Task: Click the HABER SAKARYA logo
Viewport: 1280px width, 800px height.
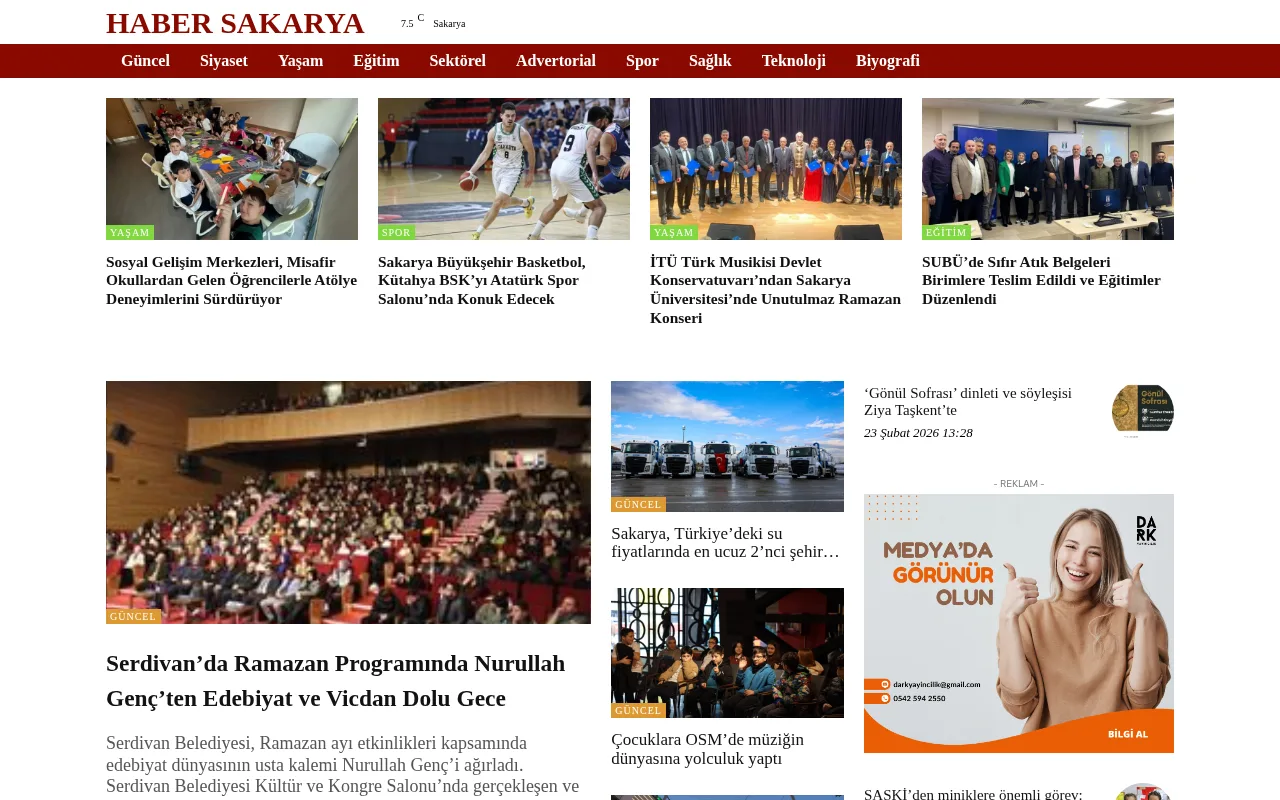Action: pyautogui.click(x=235, y=22)
